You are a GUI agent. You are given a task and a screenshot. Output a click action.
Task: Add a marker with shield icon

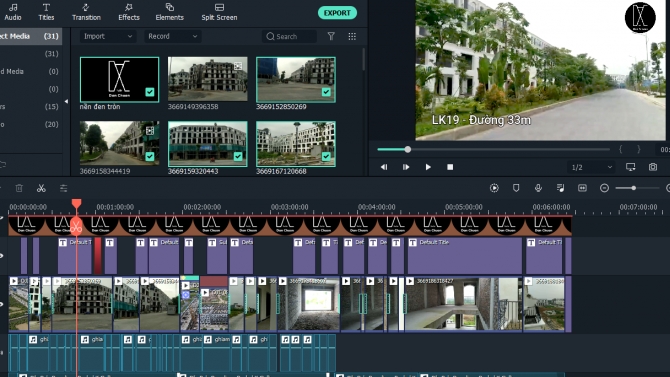516,188
